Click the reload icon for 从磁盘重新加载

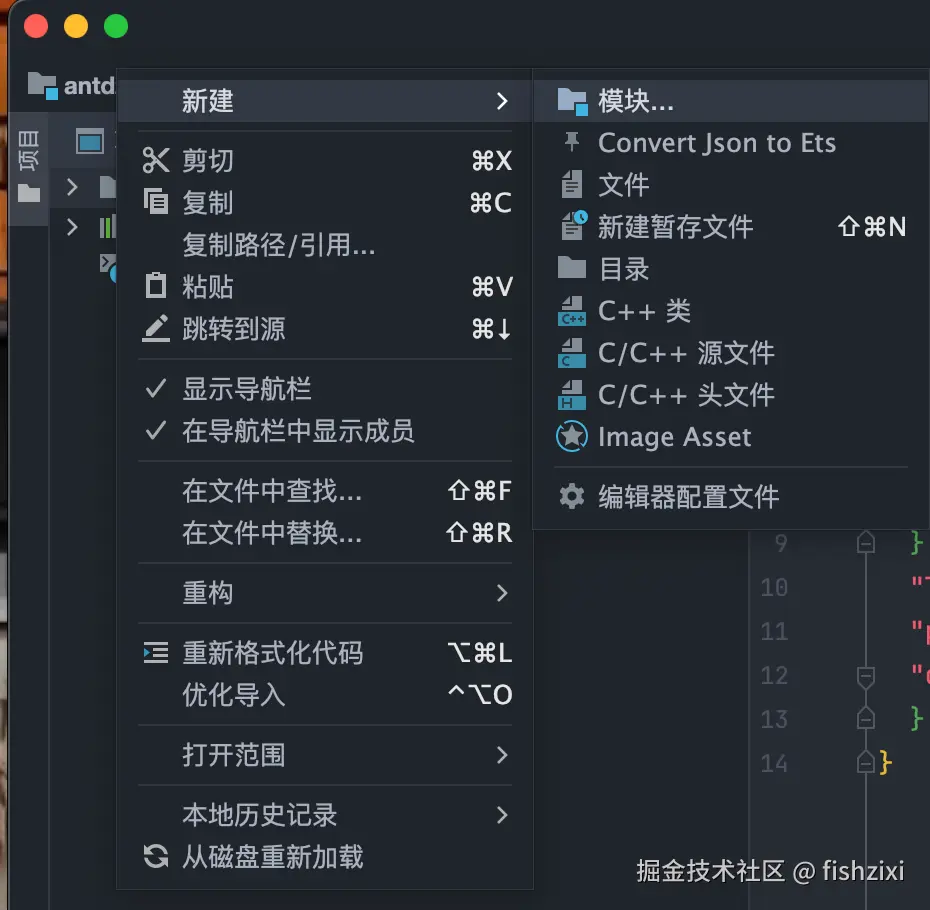156,857
